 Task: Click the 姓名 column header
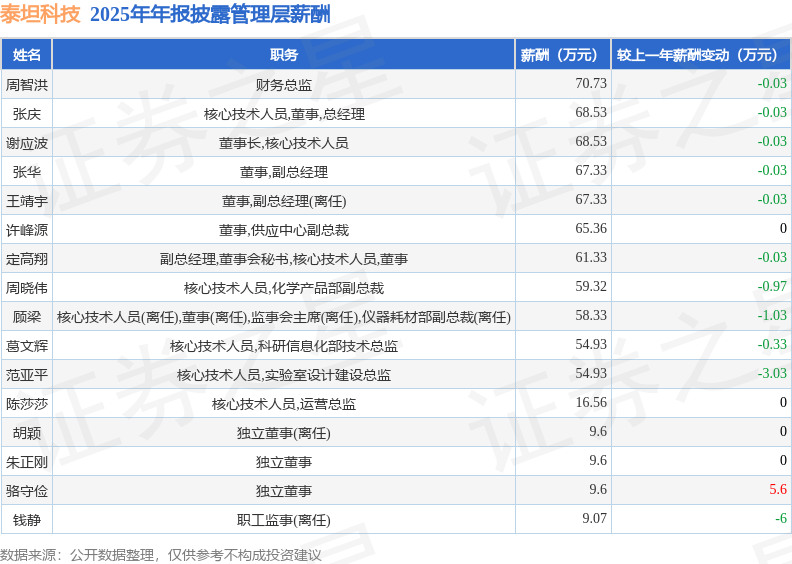pos(26,55)
